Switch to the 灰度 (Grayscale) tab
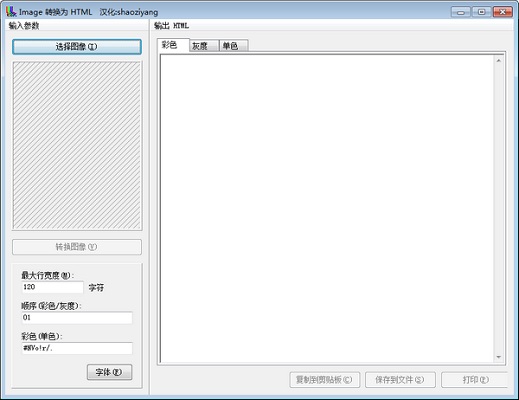 coord(204,46)
